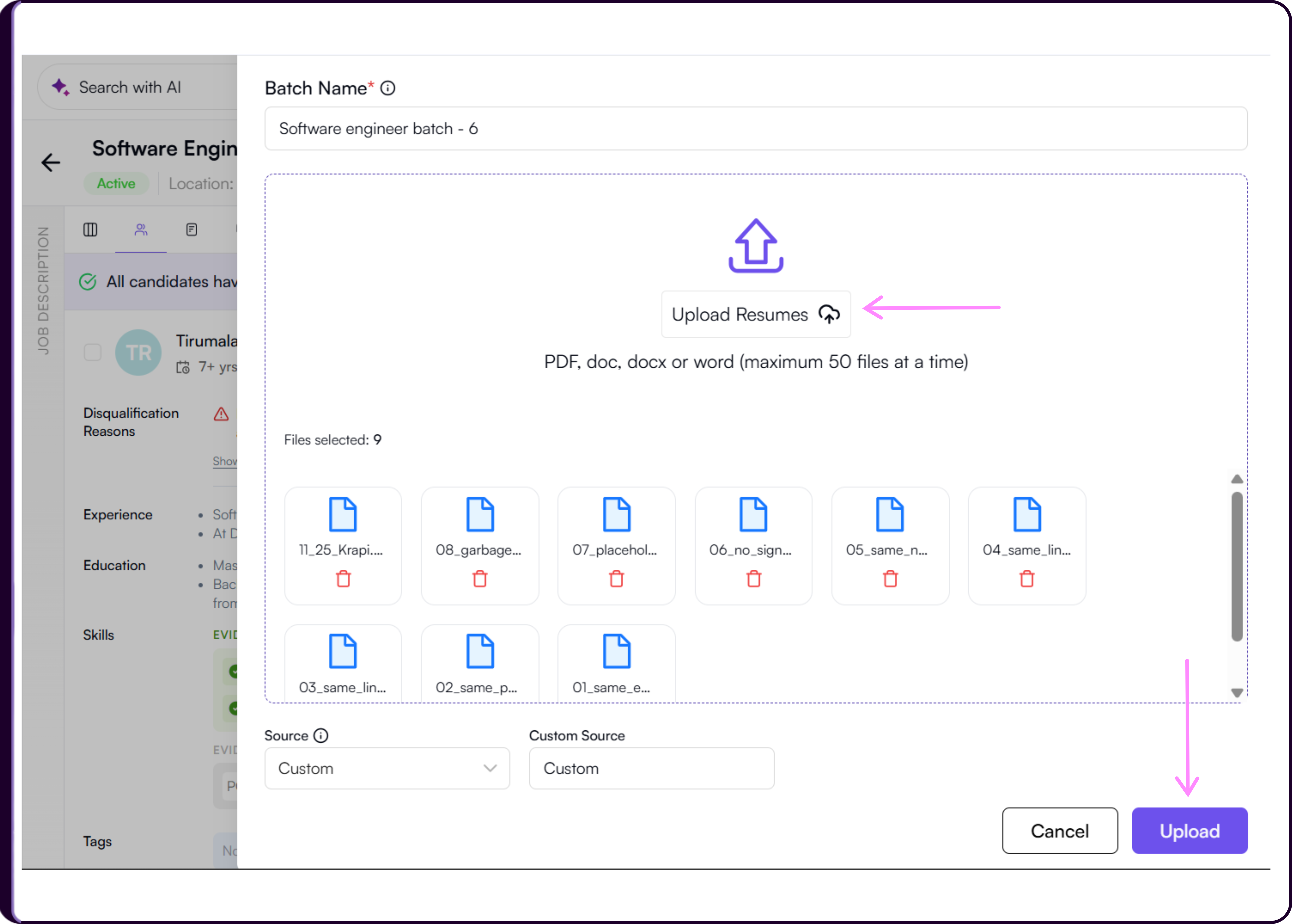Click the PDF, doc, docx format hint text

pos(756,362)
